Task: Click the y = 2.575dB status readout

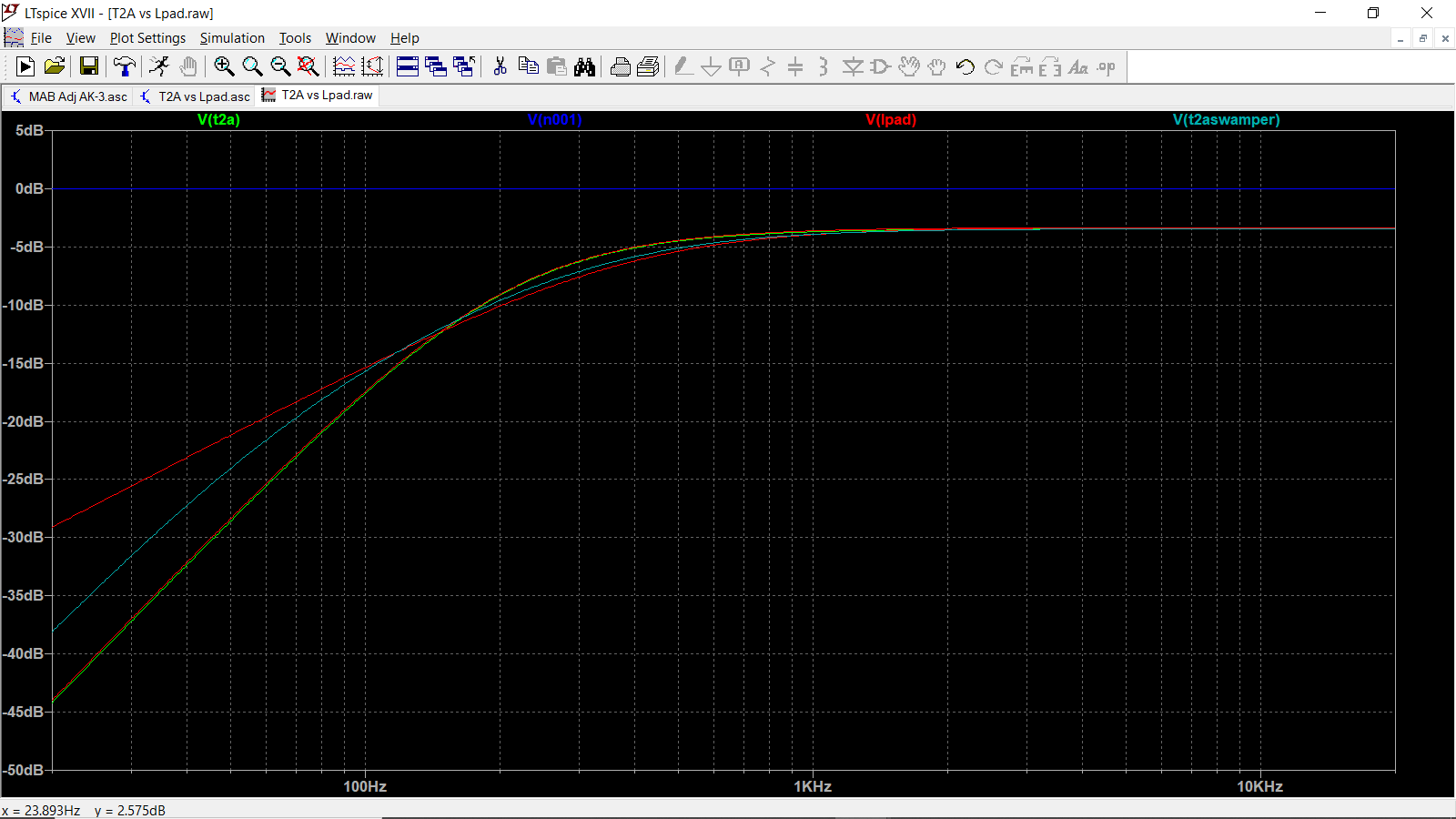Action: click(x=130, y=810)
